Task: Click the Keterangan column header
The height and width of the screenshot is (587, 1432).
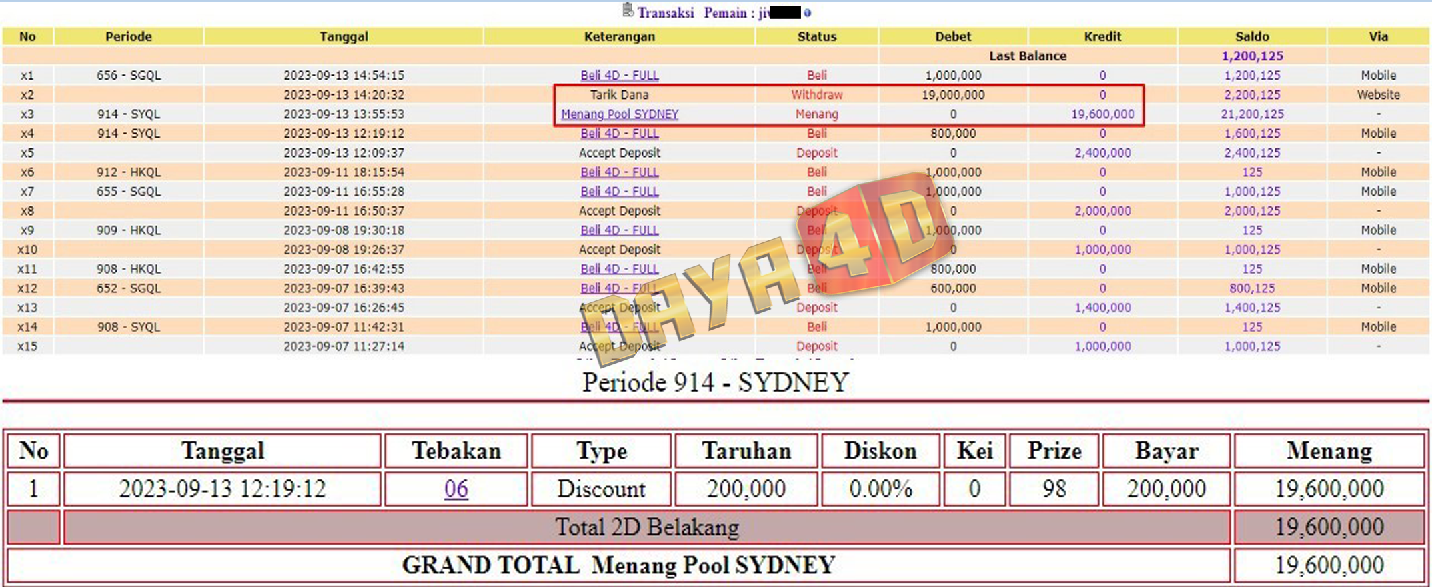Action: tap(619, 37)
